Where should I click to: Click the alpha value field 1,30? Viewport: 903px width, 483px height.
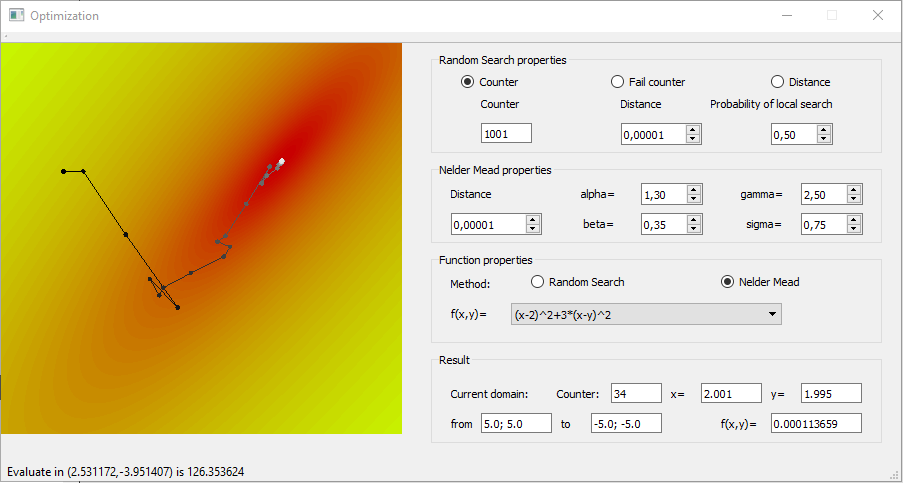[664, 195]
